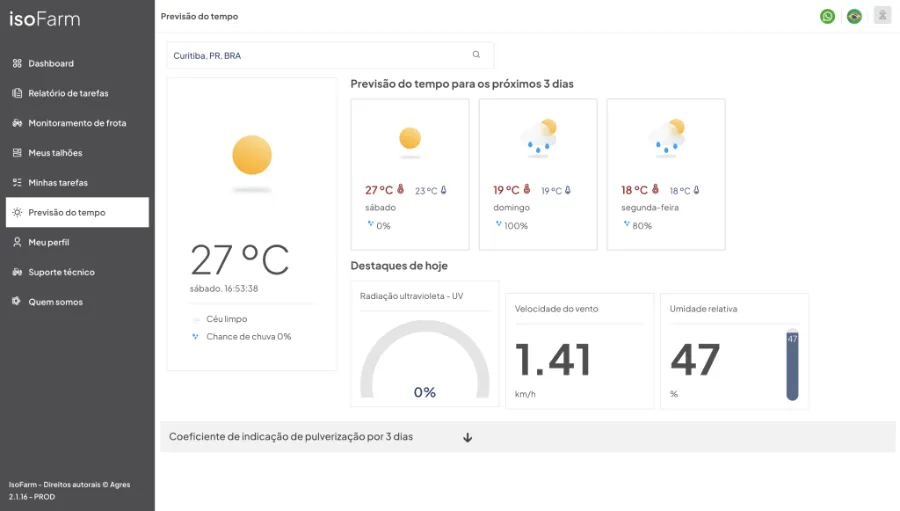Image resolution: width=900 pixels, height=511 pixels.
Task: Click the rain drops icon beside 100%
Action: point(498,224)
